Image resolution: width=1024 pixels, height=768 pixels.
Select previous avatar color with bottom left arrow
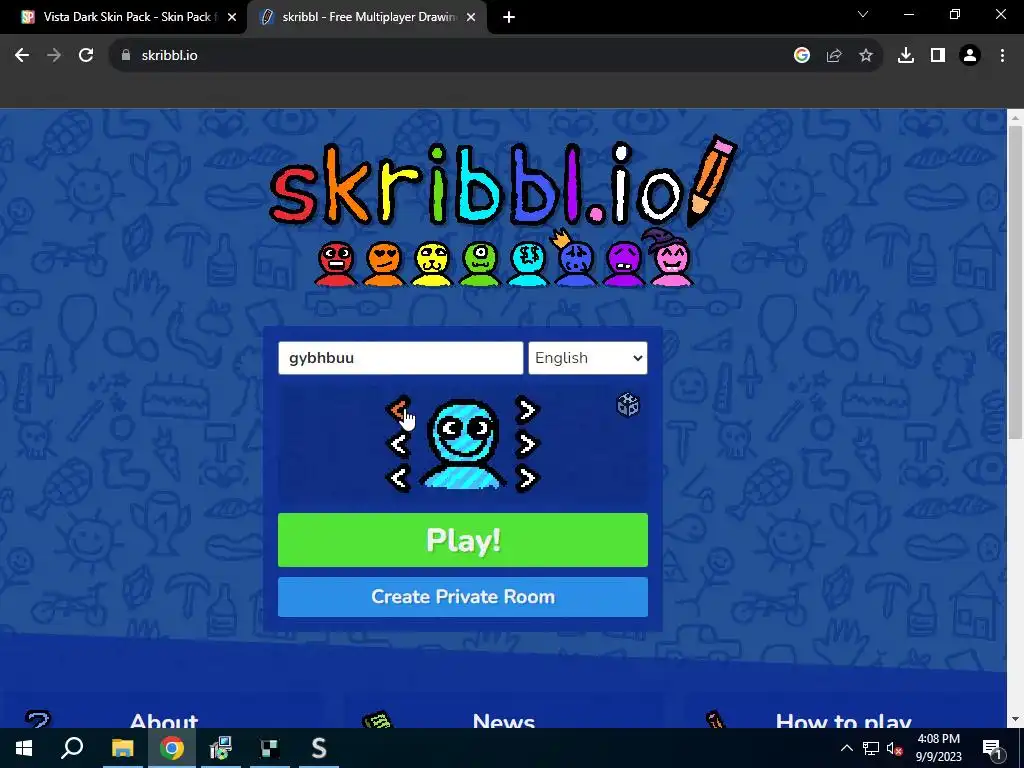(x=398, y=479)
